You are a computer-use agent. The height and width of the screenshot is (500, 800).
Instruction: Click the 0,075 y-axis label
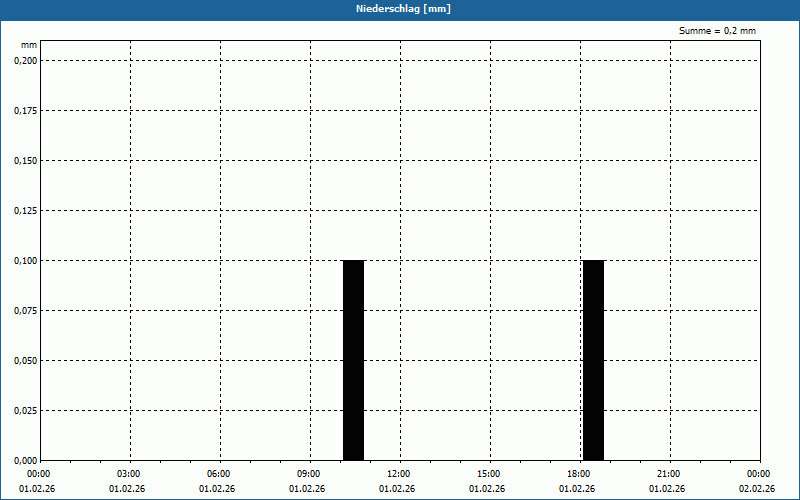click(x=26, y=311)
